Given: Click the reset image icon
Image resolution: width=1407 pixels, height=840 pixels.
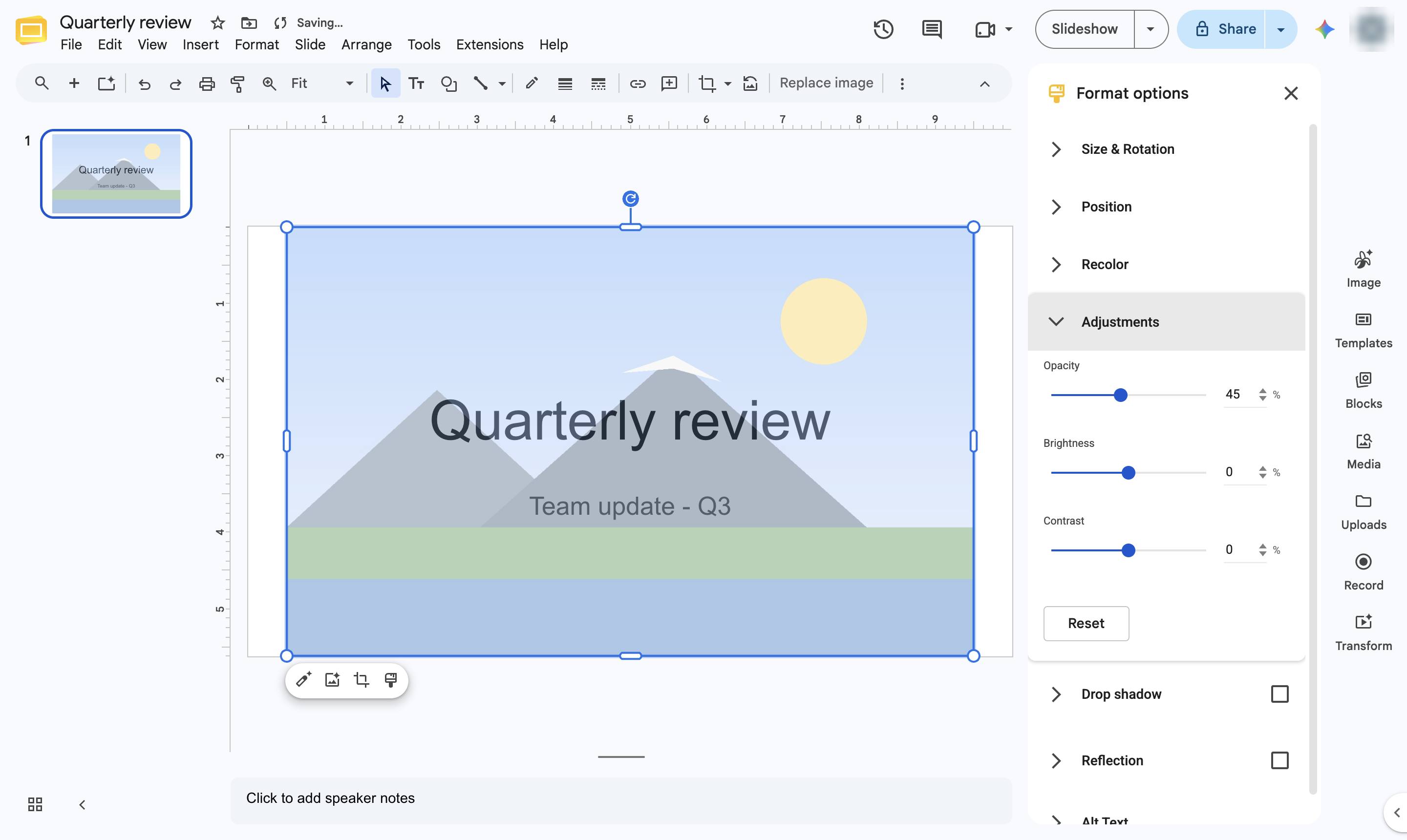Looking at the screenshot, I should 750,84.
